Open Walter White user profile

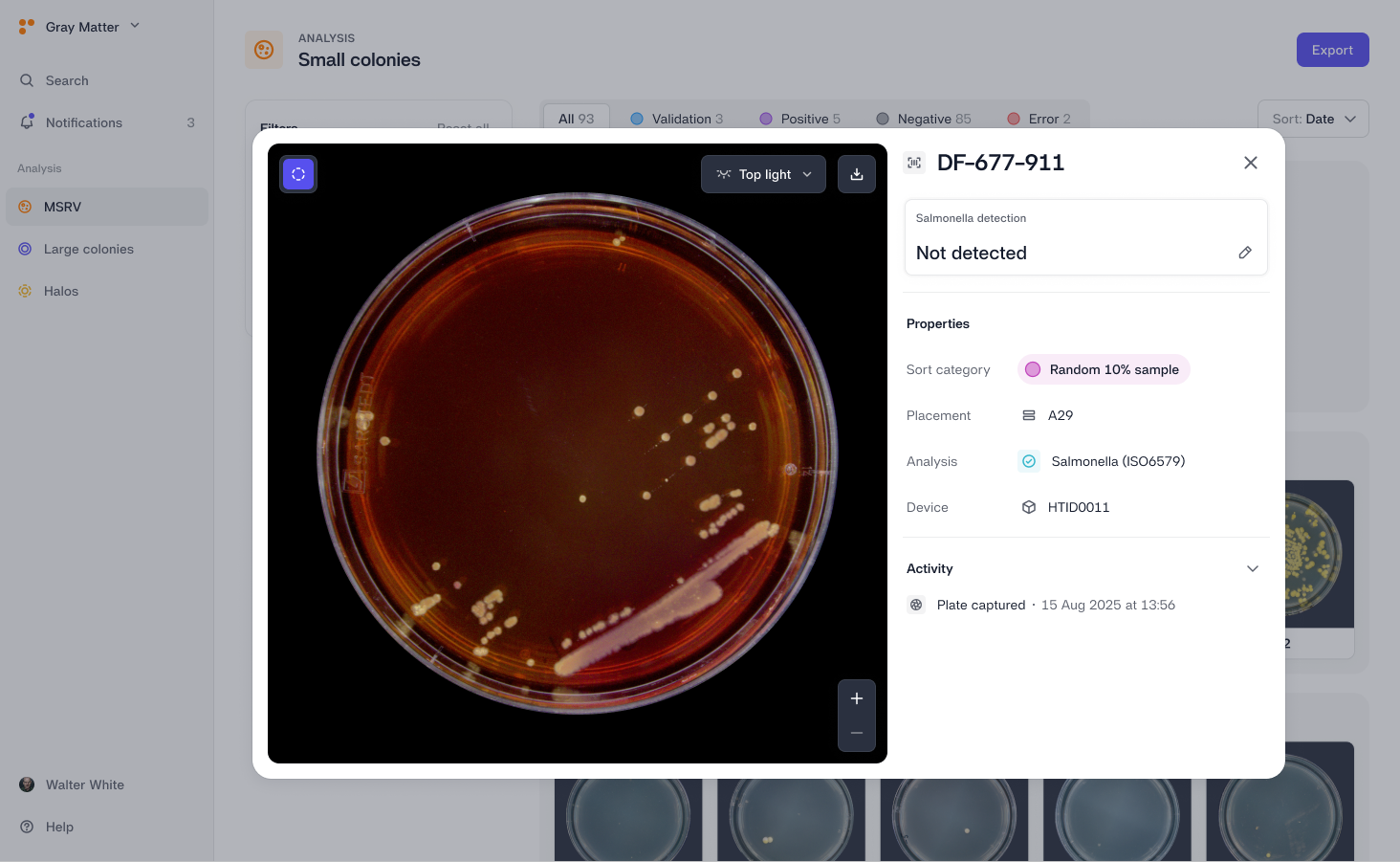[106, 785]
